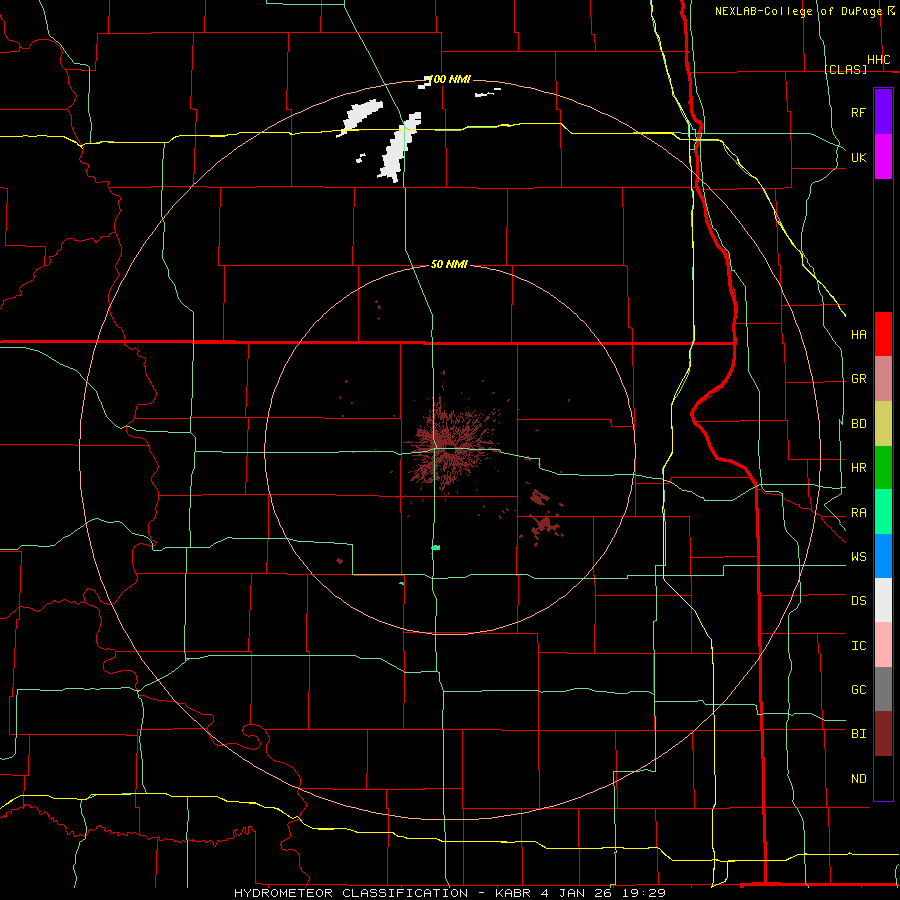Screen dimensions: 900x900
Task: Click the GC legend label
Action: (x=858, y=690)
